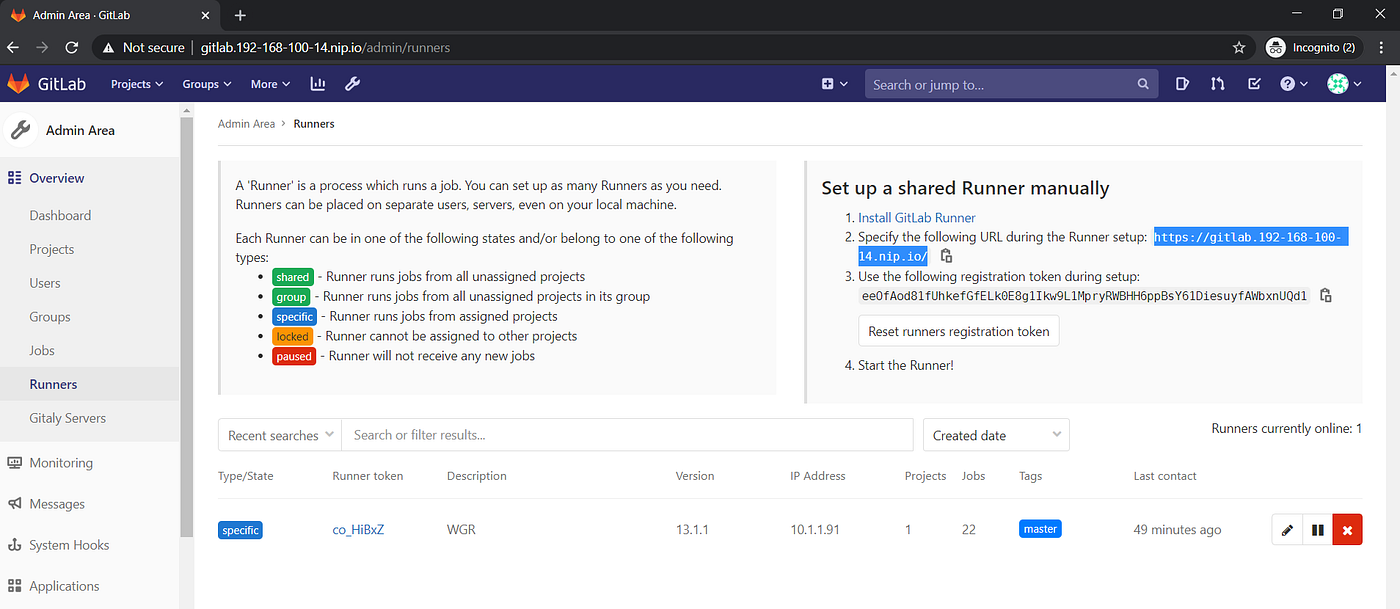Click Reset runners registration token button
The height and width of the screenshot is (609, 1400).
958,331
